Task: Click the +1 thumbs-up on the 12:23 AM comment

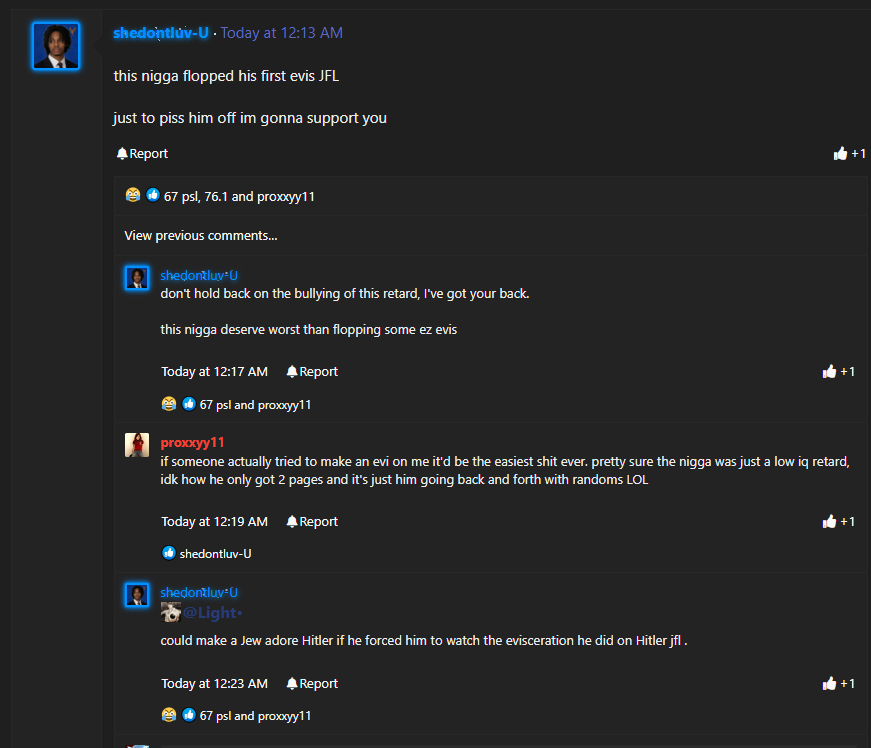Action: coord(838,684)
